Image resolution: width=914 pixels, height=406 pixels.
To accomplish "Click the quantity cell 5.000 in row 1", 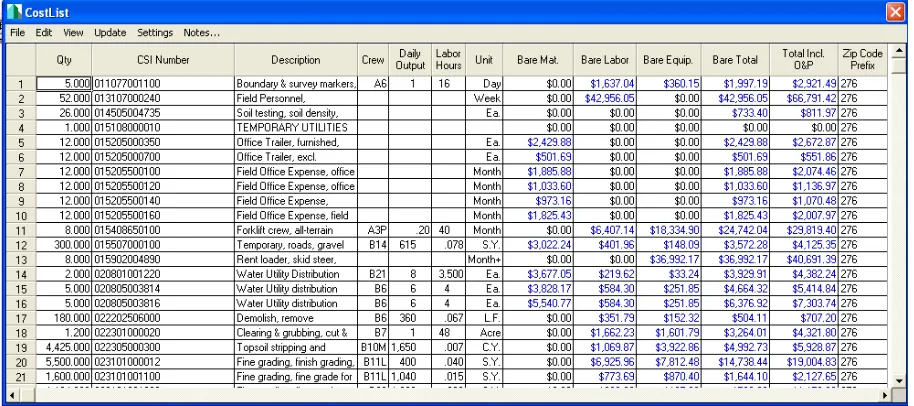I will coord(64,84).
